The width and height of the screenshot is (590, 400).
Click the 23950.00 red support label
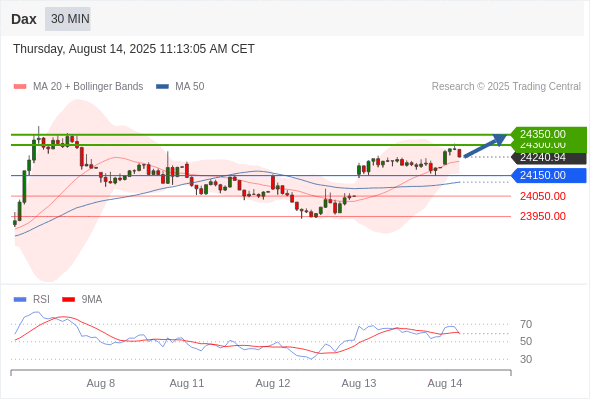(x=543, y=216)
